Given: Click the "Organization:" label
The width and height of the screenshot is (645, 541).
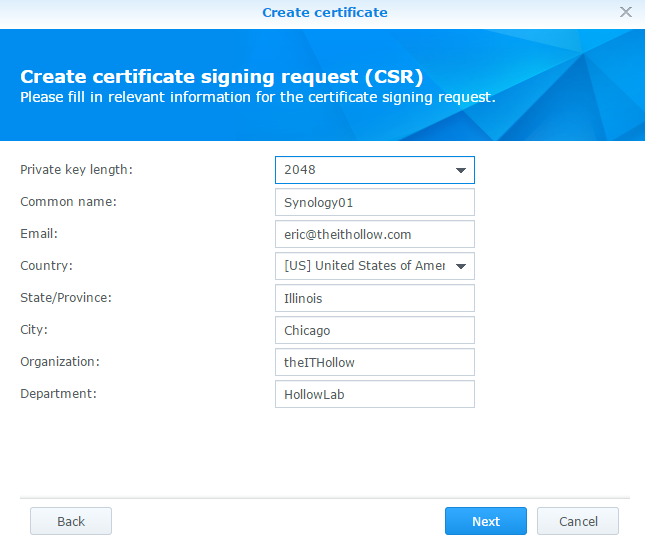Looking at the screenshot, I should 60,362.
